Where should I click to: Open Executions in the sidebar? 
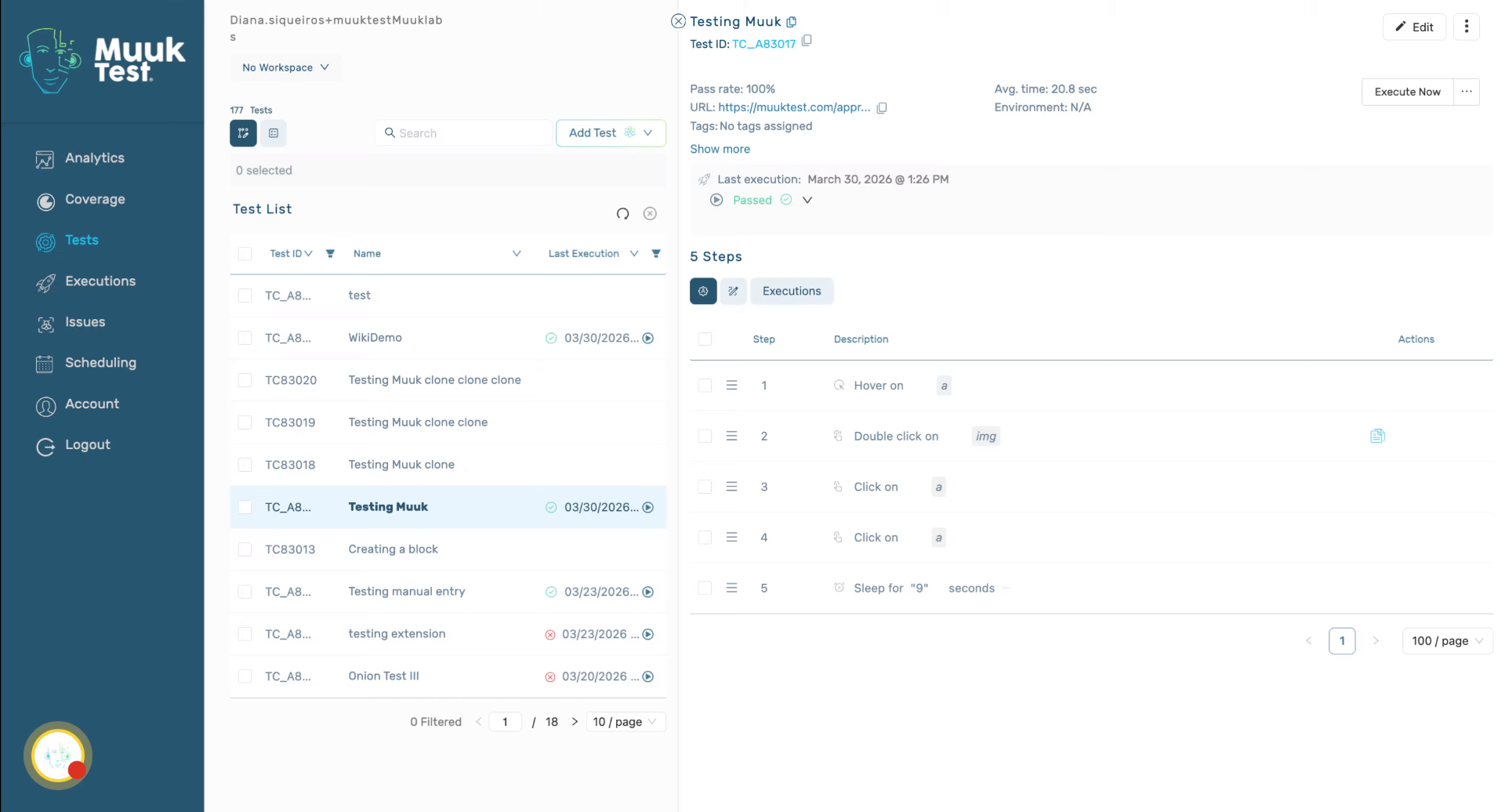pyautogui.click(x=85, y=281)
